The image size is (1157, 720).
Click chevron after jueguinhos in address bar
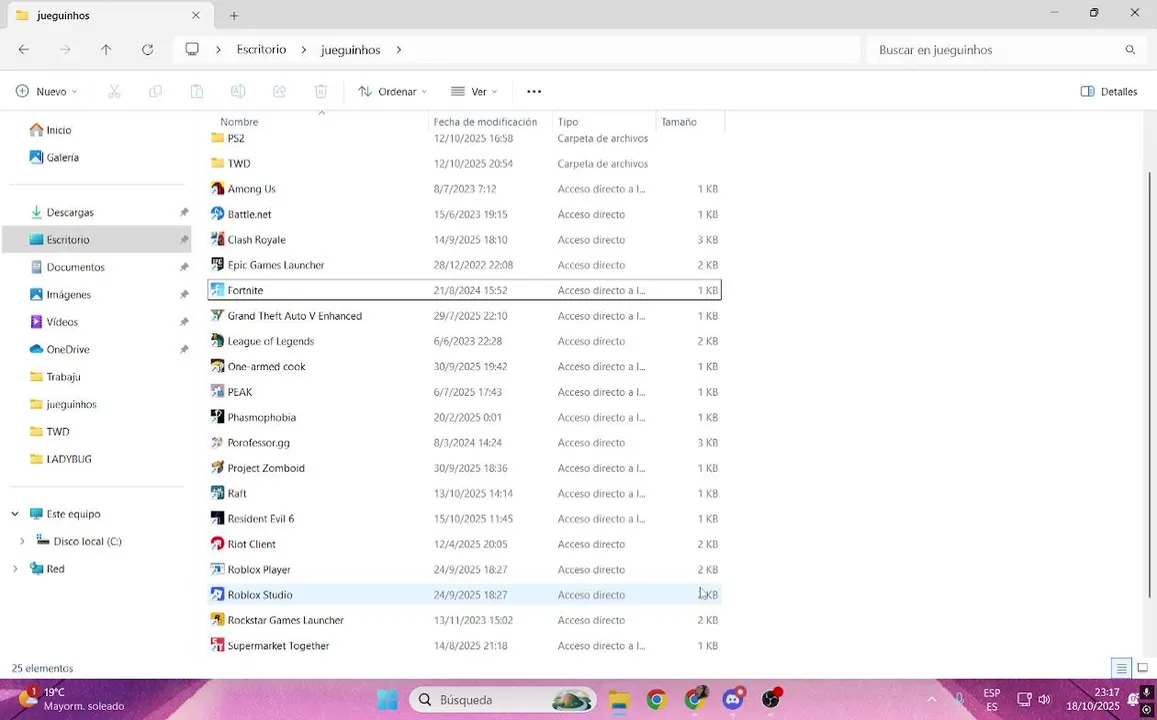point(398,49)
